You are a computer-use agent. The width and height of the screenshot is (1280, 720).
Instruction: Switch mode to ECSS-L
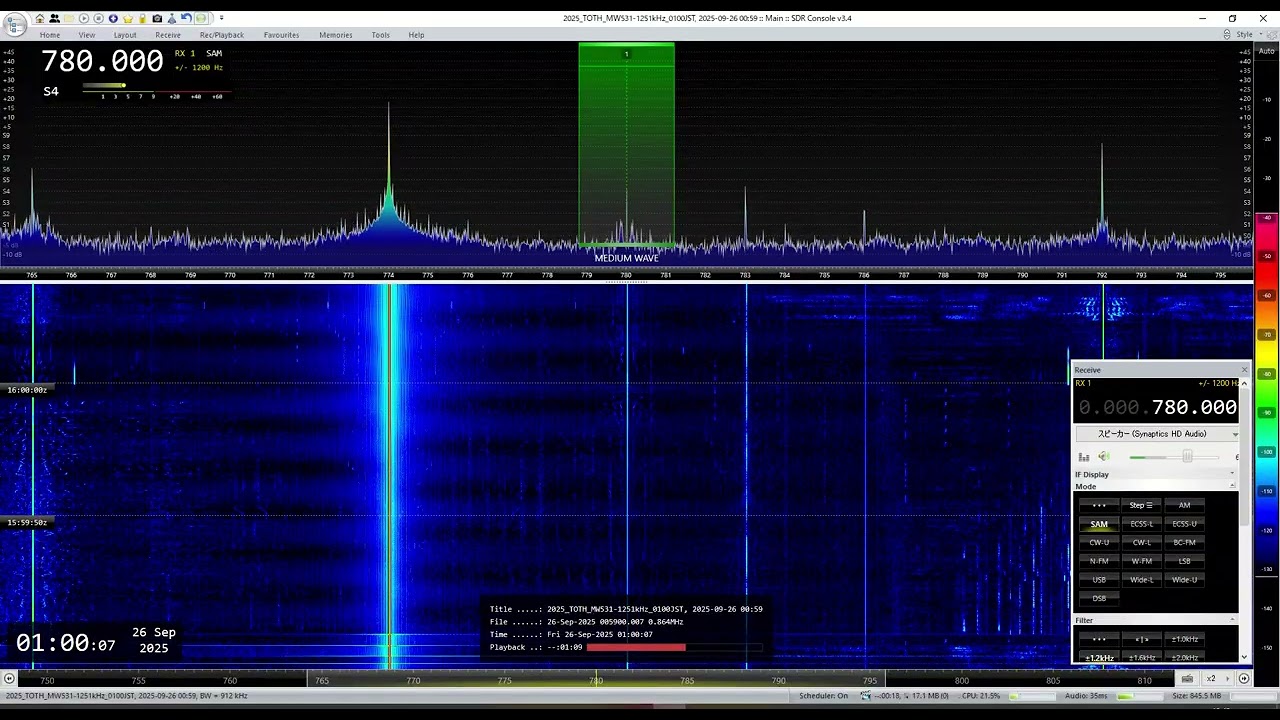pos(1141,524)
